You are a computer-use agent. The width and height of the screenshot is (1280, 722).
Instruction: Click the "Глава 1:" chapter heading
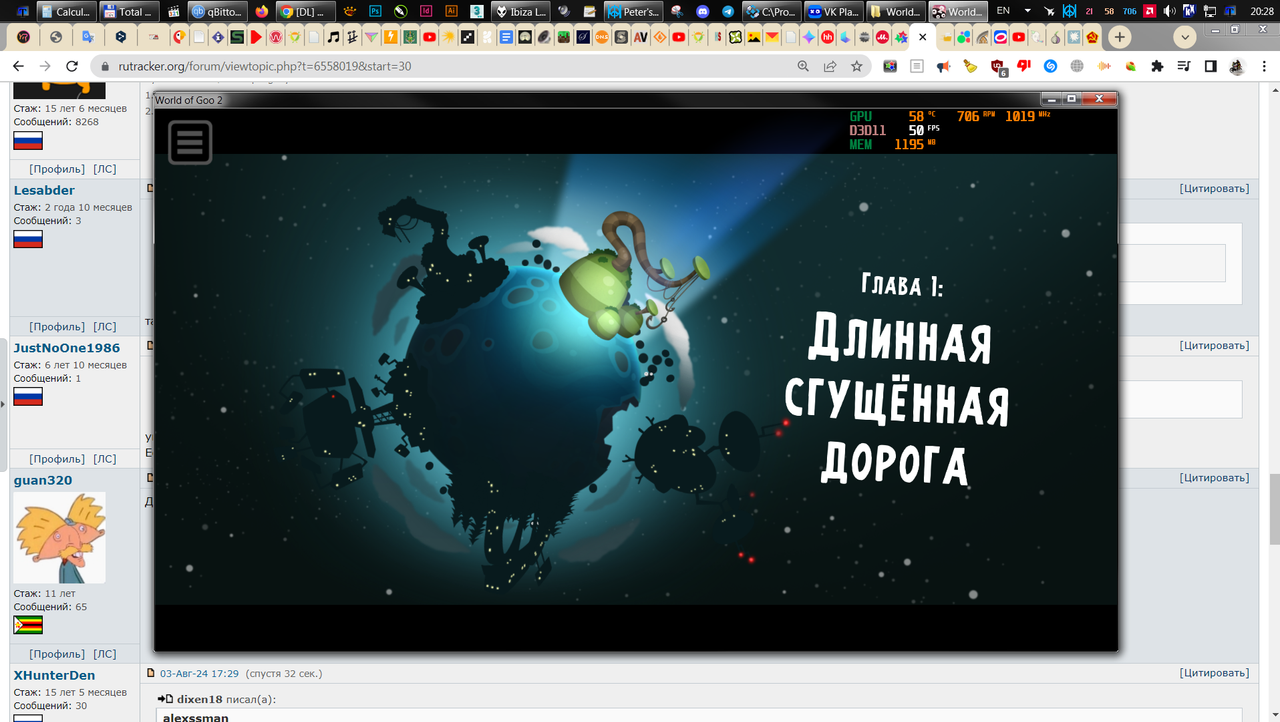pyautogui.click(x=901, y=285)
